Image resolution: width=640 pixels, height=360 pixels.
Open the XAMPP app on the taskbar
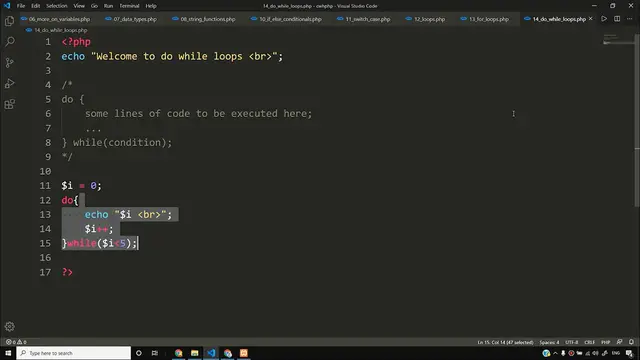click(244, 353)
